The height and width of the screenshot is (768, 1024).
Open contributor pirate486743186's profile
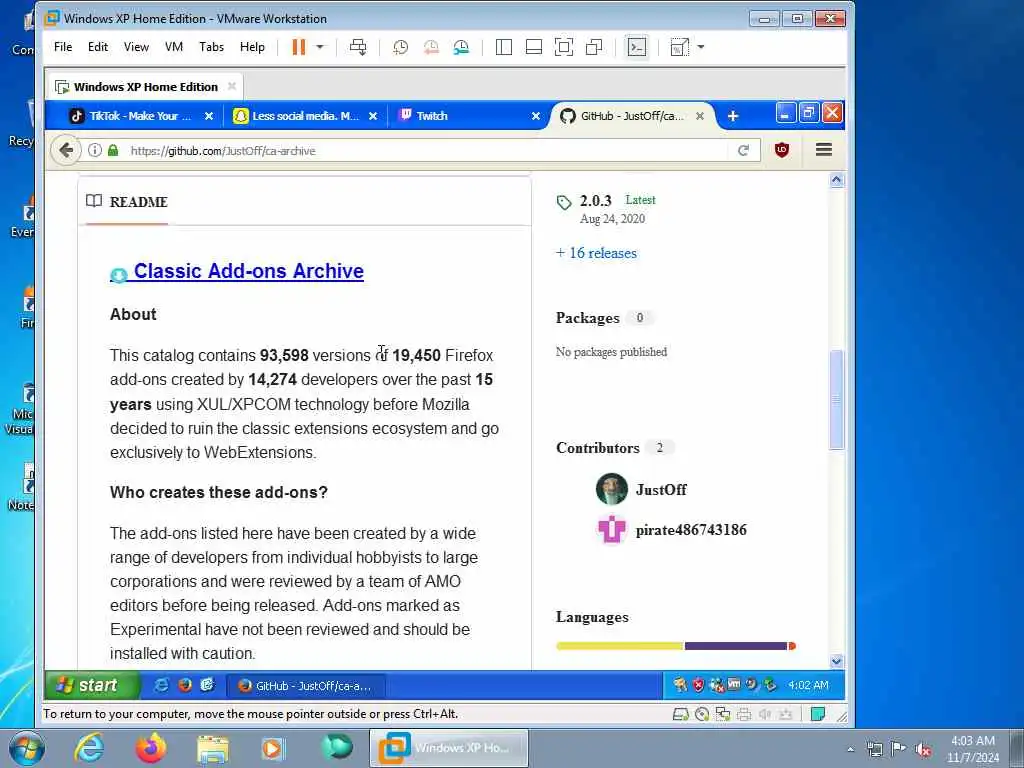click(x=691, y=530)
